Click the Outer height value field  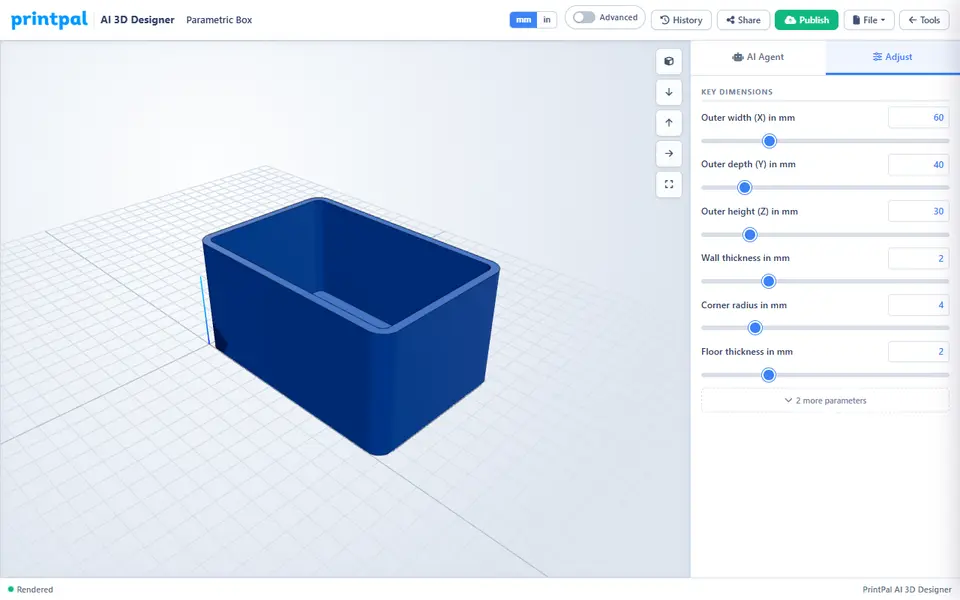918,211
